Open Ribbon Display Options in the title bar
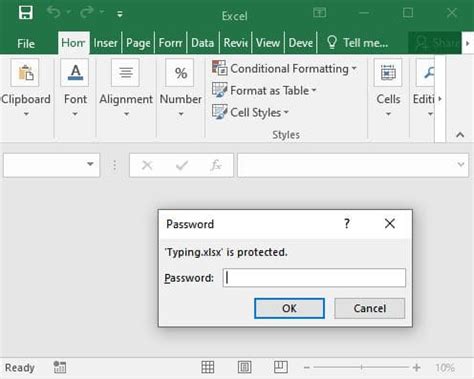This screenshot has height=379, width=474. click(319, 13)
